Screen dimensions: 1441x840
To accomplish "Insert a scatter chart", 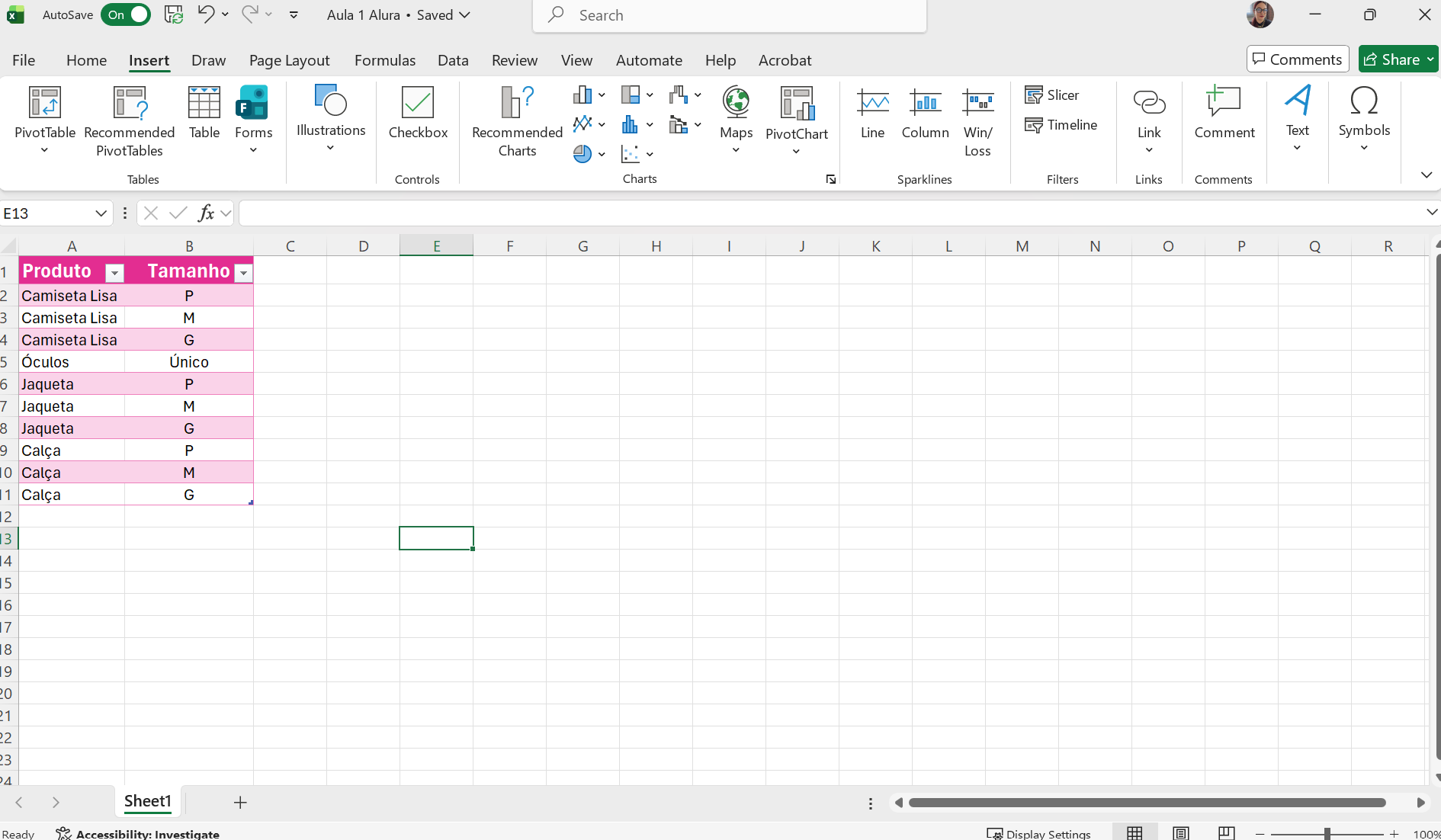I will [631, 153].
